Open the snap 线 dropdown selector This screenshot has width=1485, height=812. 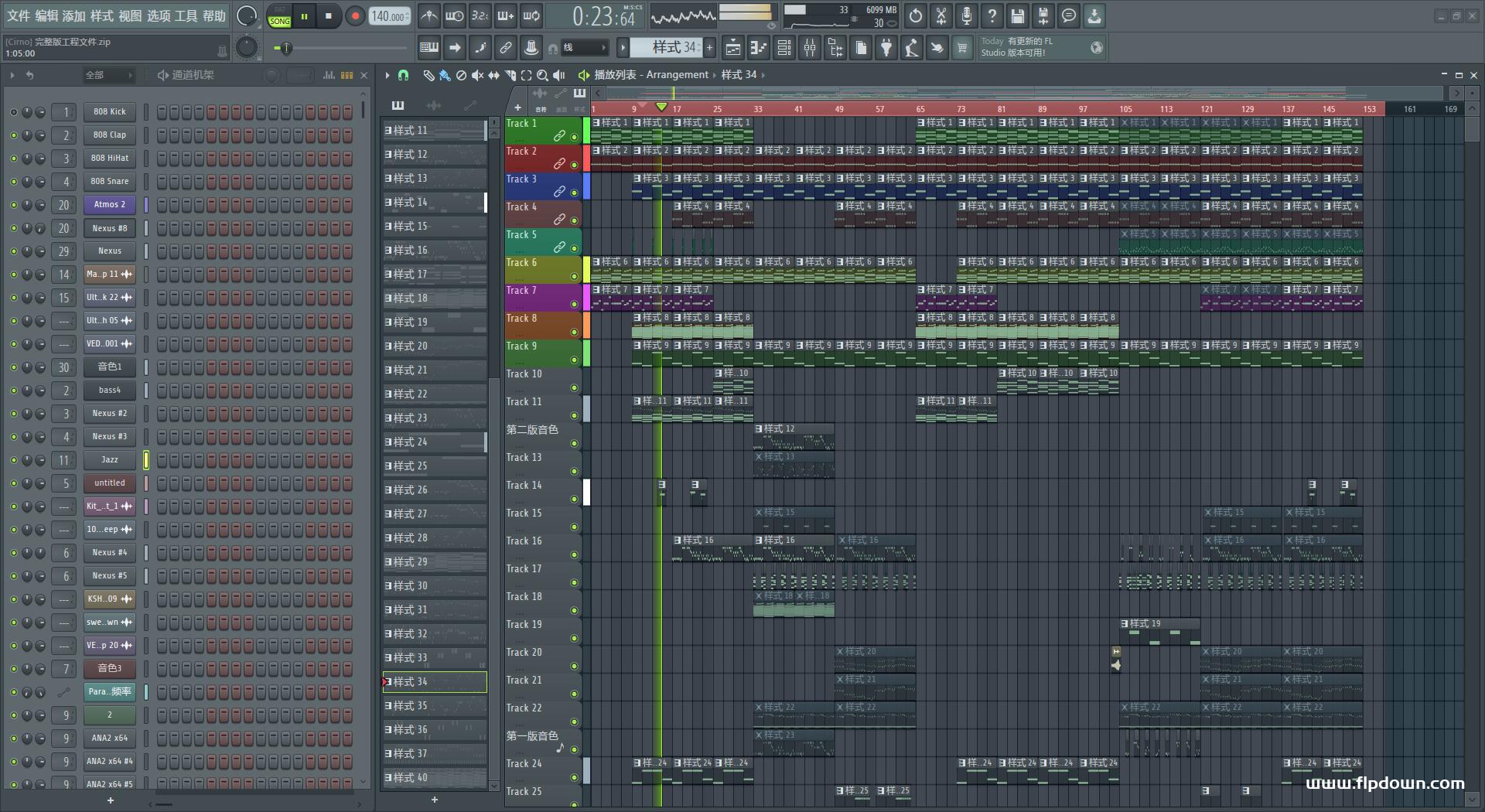pos(584,48)
